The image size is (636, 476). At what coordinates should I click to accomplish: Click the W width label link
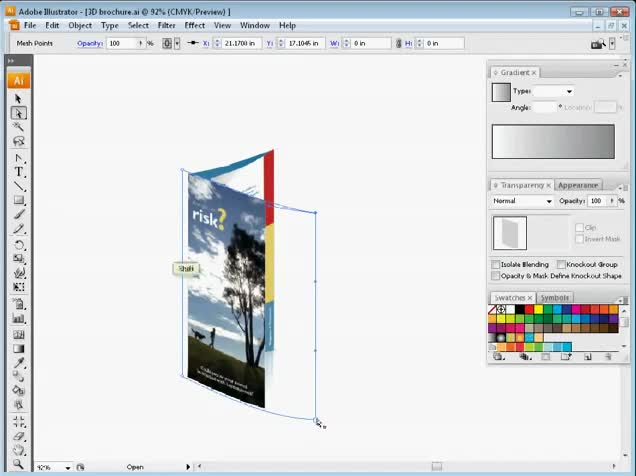tap(334, 43)
